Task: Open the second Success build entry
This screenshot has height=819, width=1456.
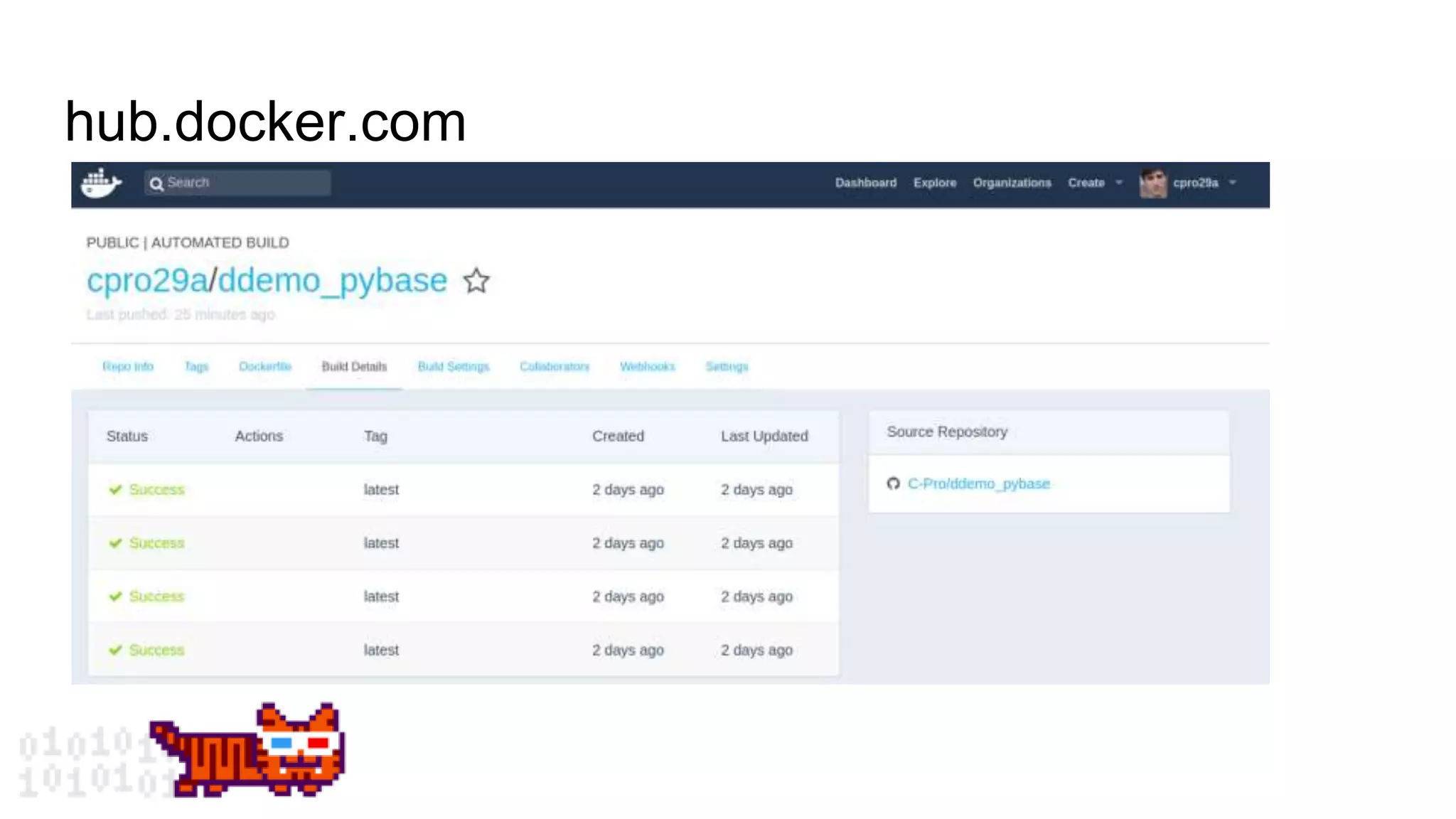Action: click(156, 543)
